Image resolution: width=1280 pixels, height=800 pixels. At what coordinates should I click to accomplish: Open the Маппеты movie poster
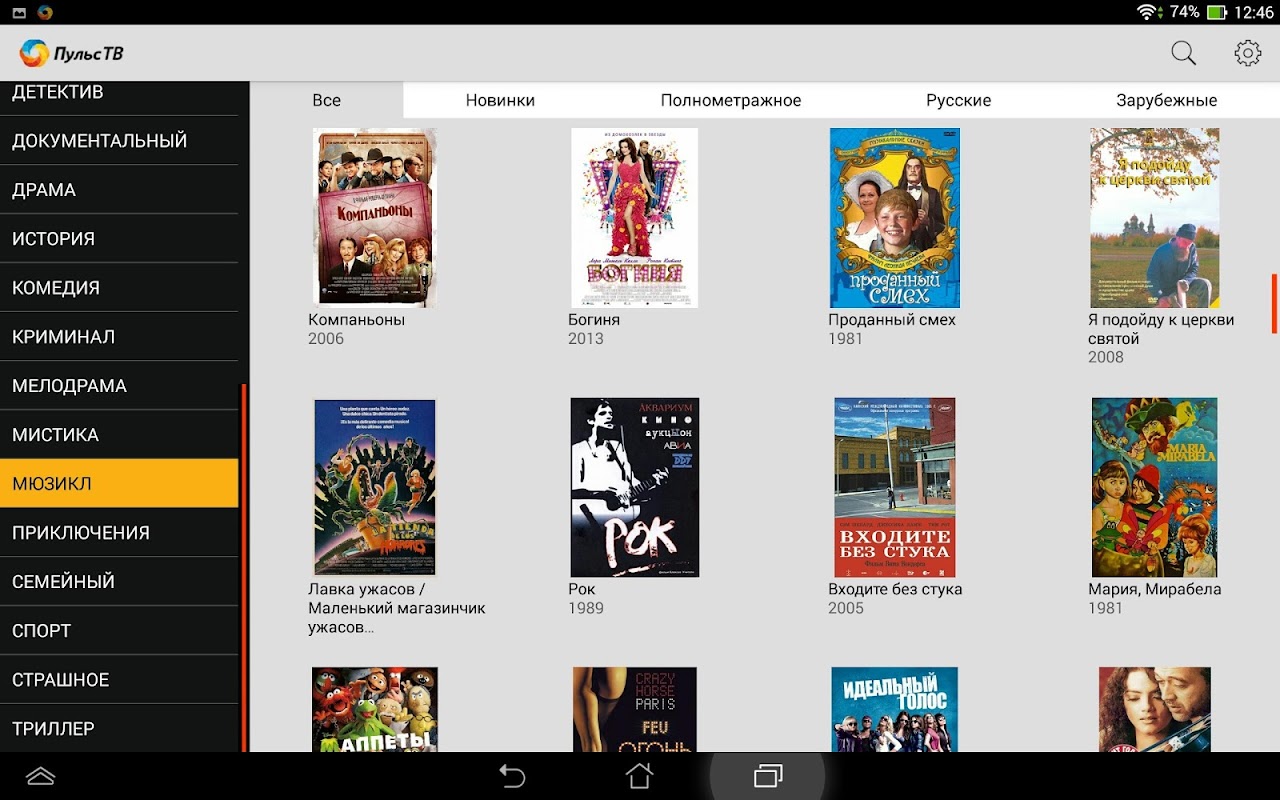coord(375,710)
